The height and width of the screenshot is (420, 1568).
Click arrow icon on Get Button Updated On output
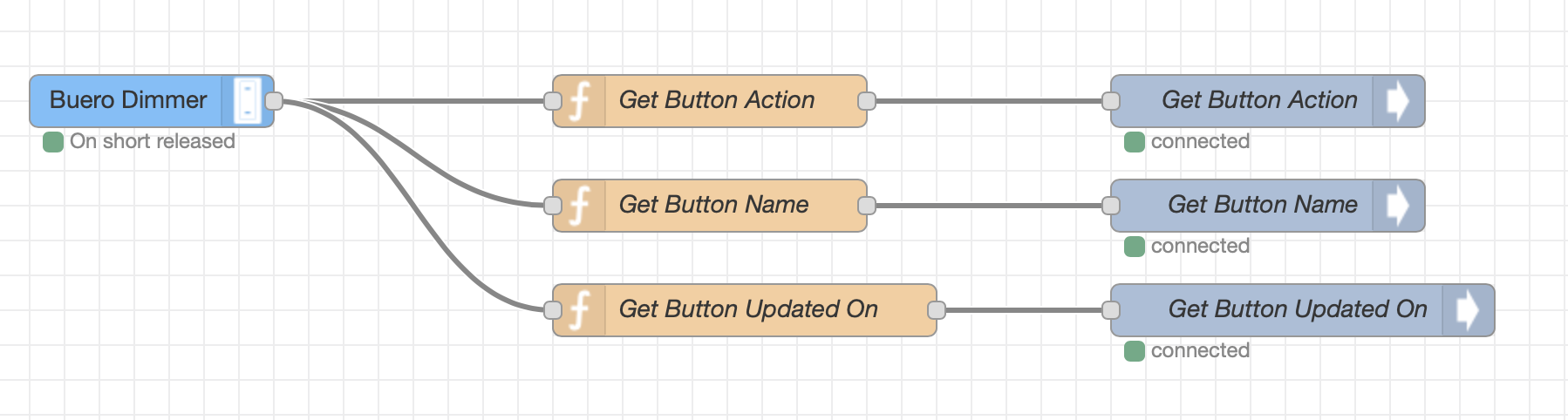point(1467,310)
